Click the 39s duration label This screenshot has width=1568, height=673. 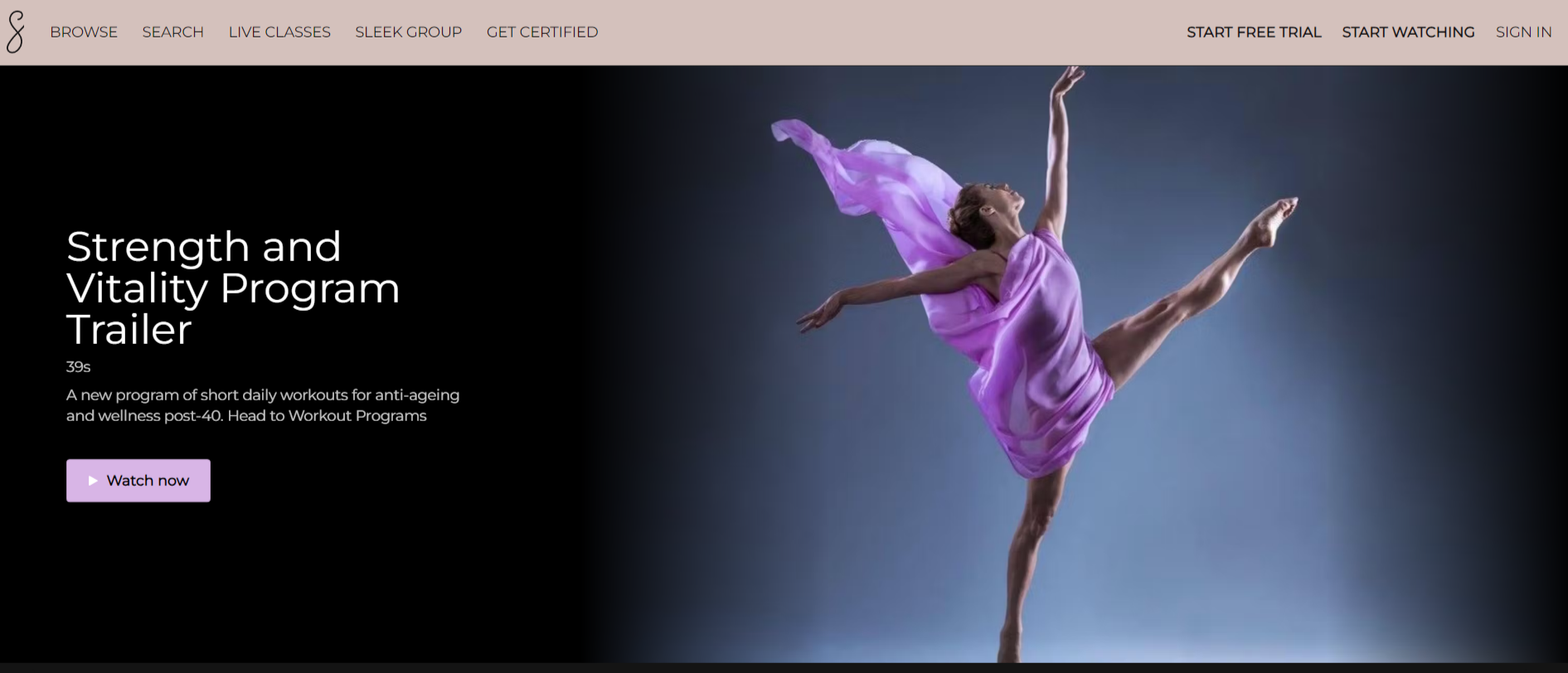[x=78, y=366]
